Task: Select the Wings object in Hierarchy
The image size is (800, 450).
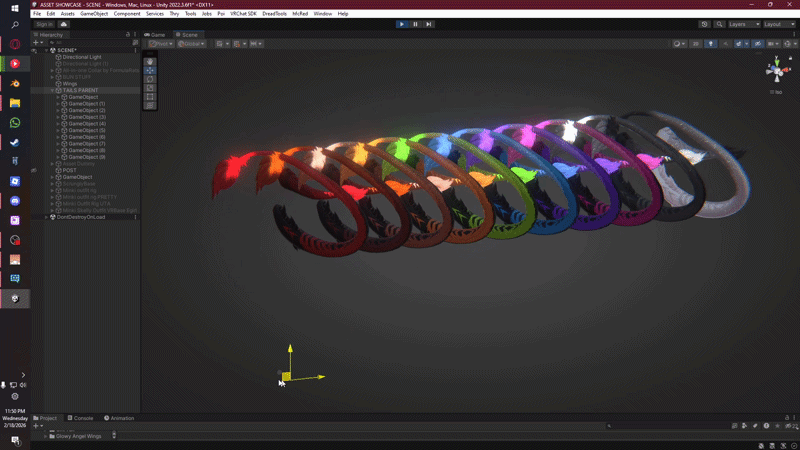Action: (x=70, y=83)
